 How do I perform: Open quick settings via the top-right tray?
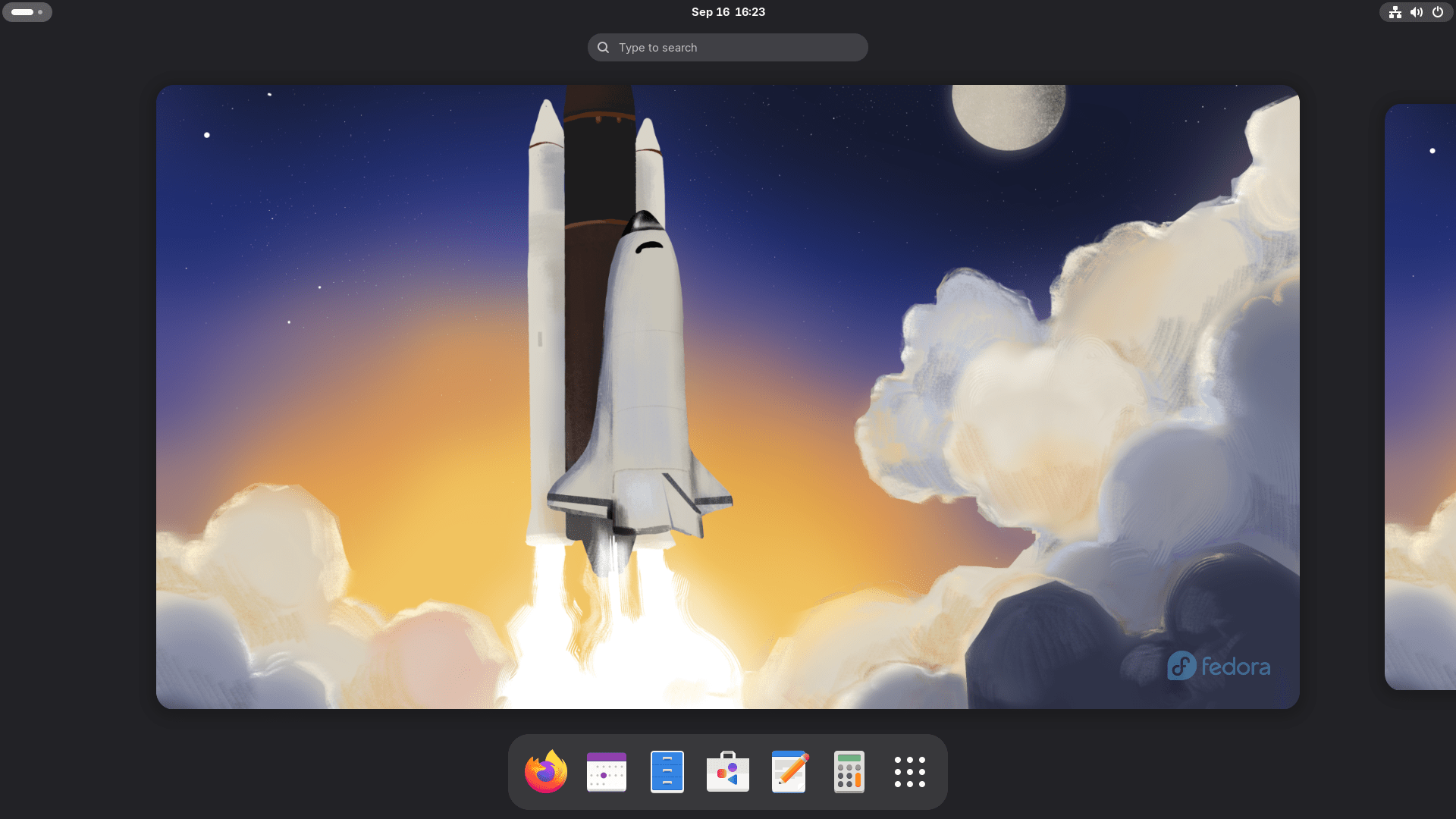click(1417, 12)
